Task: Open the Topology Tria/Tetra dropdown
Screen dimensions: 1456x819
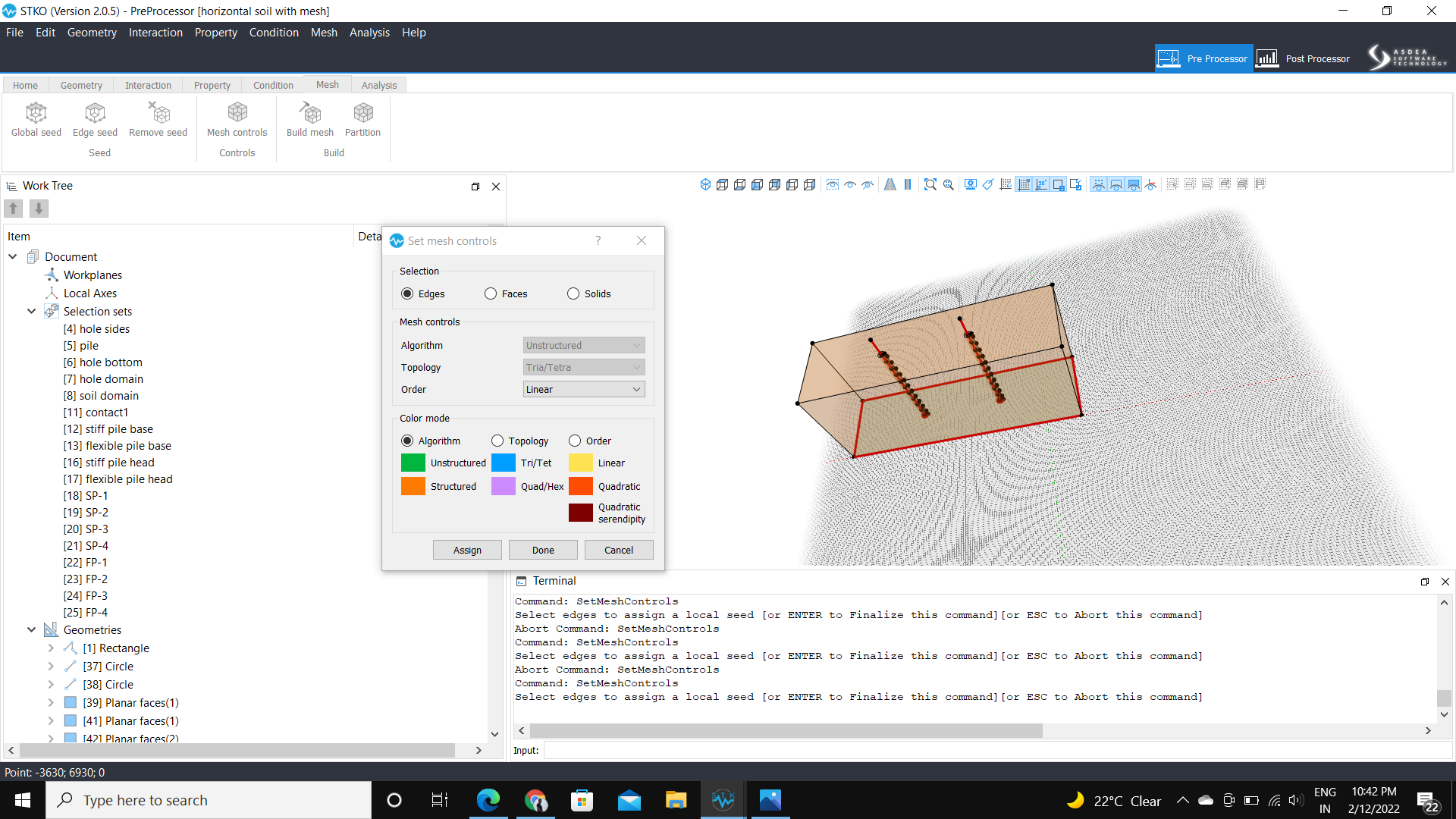Action: pyautogui.click(x=584, y=367)
